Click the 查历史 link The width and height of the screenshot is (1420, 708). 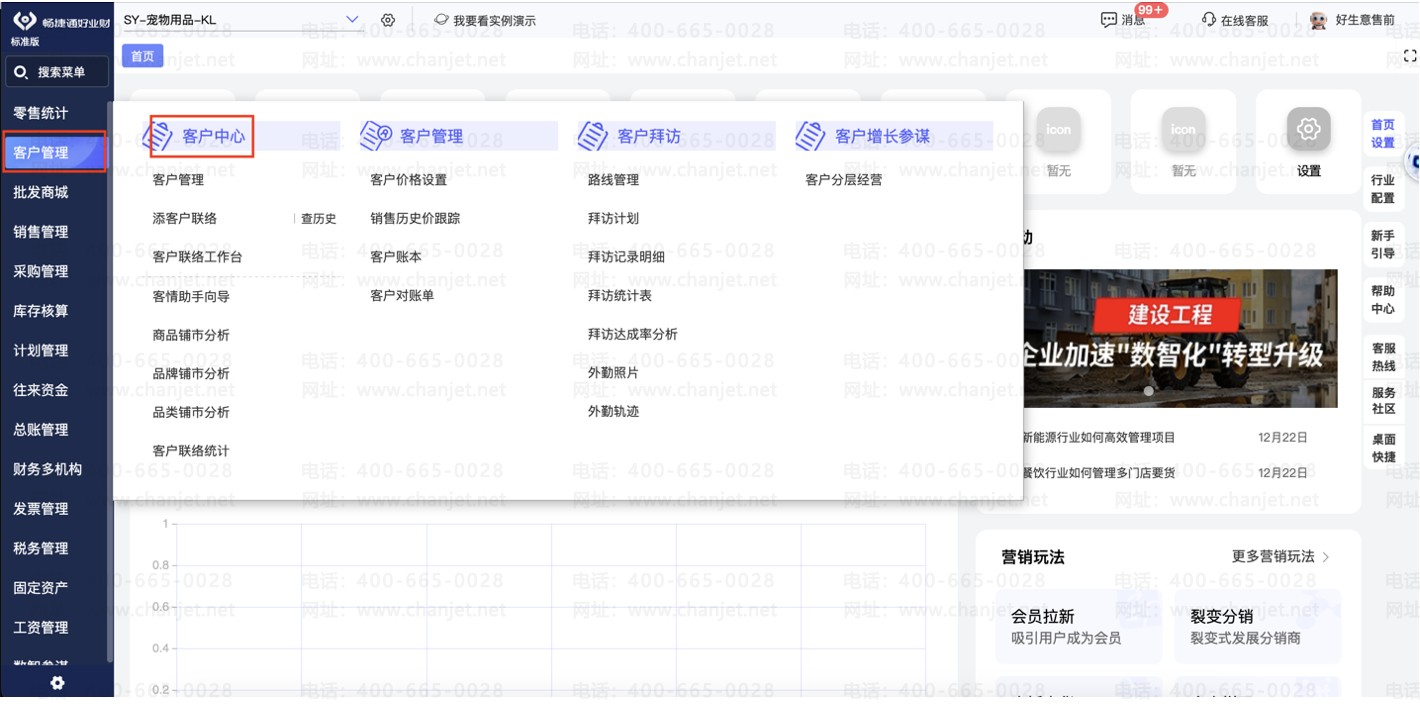pyautogui.click(x=318, y=219)
